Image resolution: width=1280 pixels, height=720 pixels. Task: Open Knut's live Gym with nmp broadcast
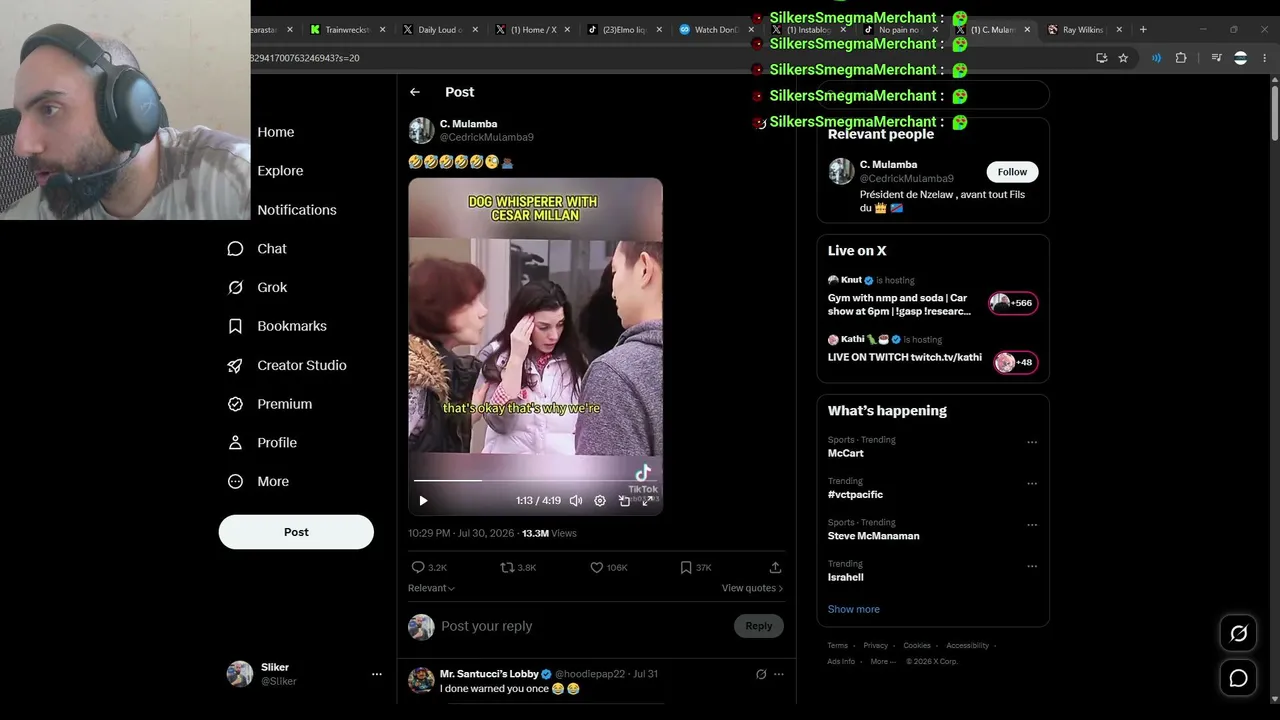click(x=933, y=297)
